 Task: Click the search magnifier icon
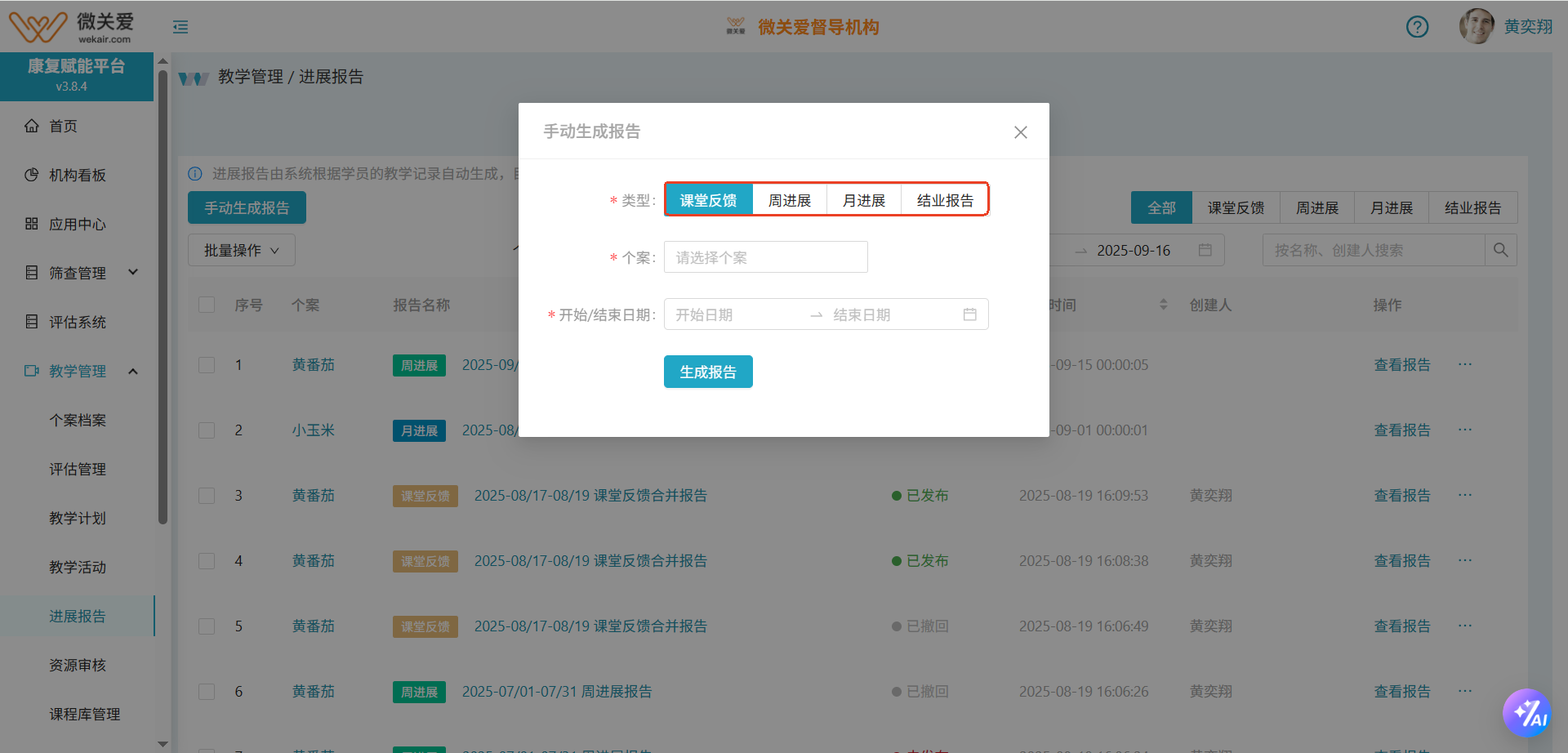coord(1500,250)
